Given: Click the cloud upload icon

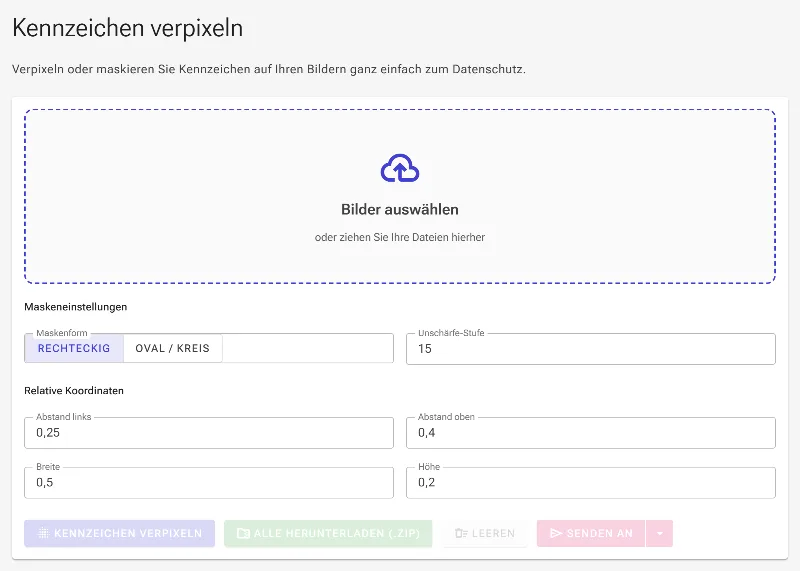Looking at the screenshot, I should [400, 168].
